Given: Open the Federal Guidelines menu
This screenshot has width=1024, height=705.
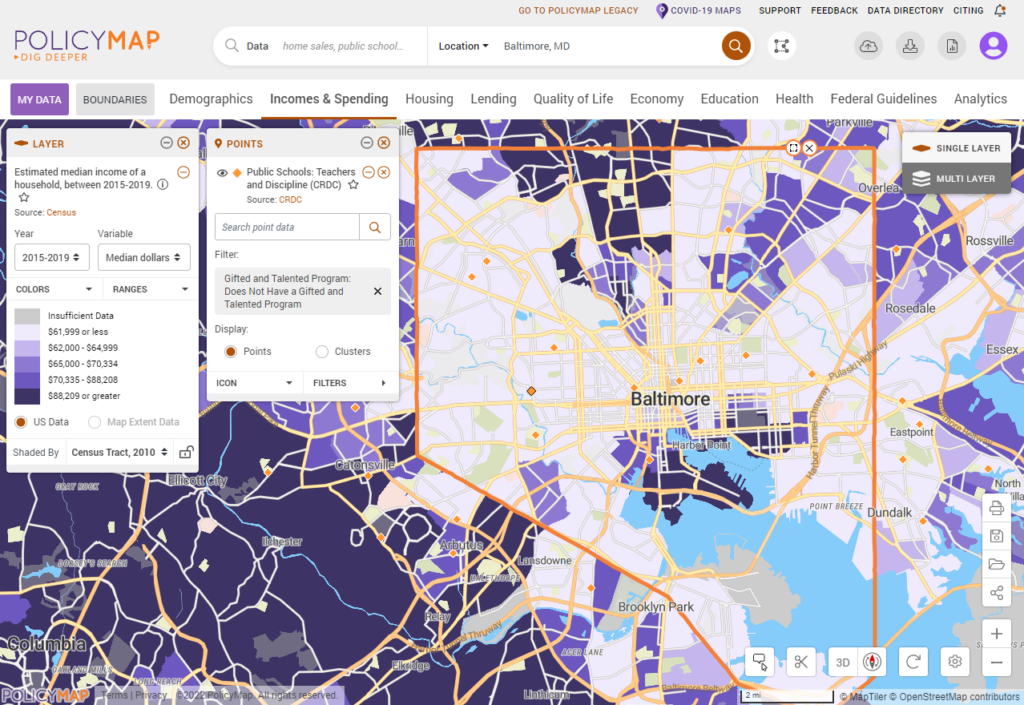Looking at the screenshot, I should tap(884, 99).
